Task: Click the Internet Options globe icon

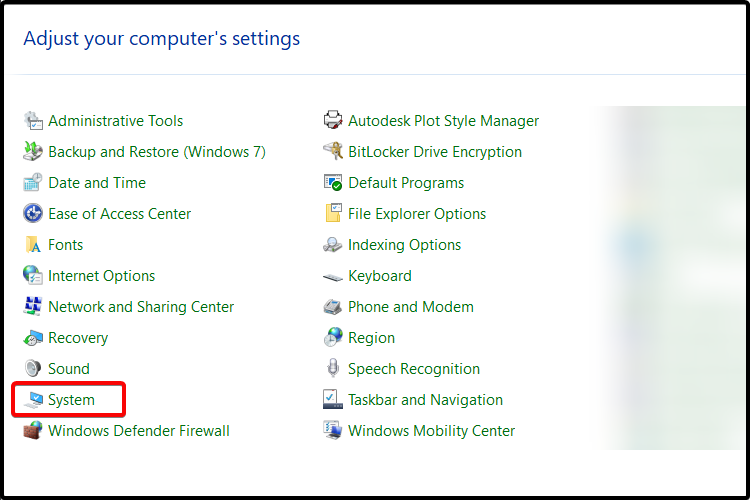Action: pos(33,276)
